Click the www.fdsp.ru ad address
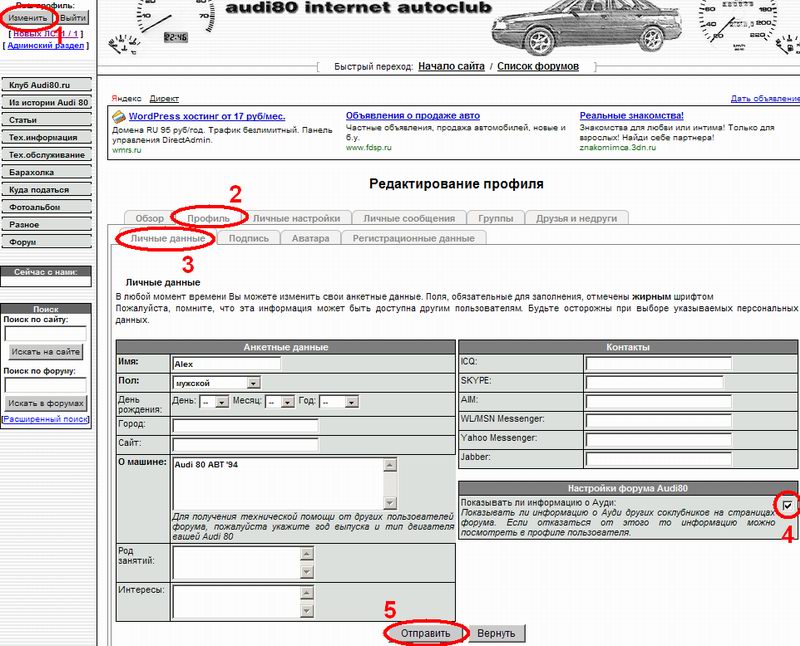This screenshot has height=646, width=800. point(368,147)
